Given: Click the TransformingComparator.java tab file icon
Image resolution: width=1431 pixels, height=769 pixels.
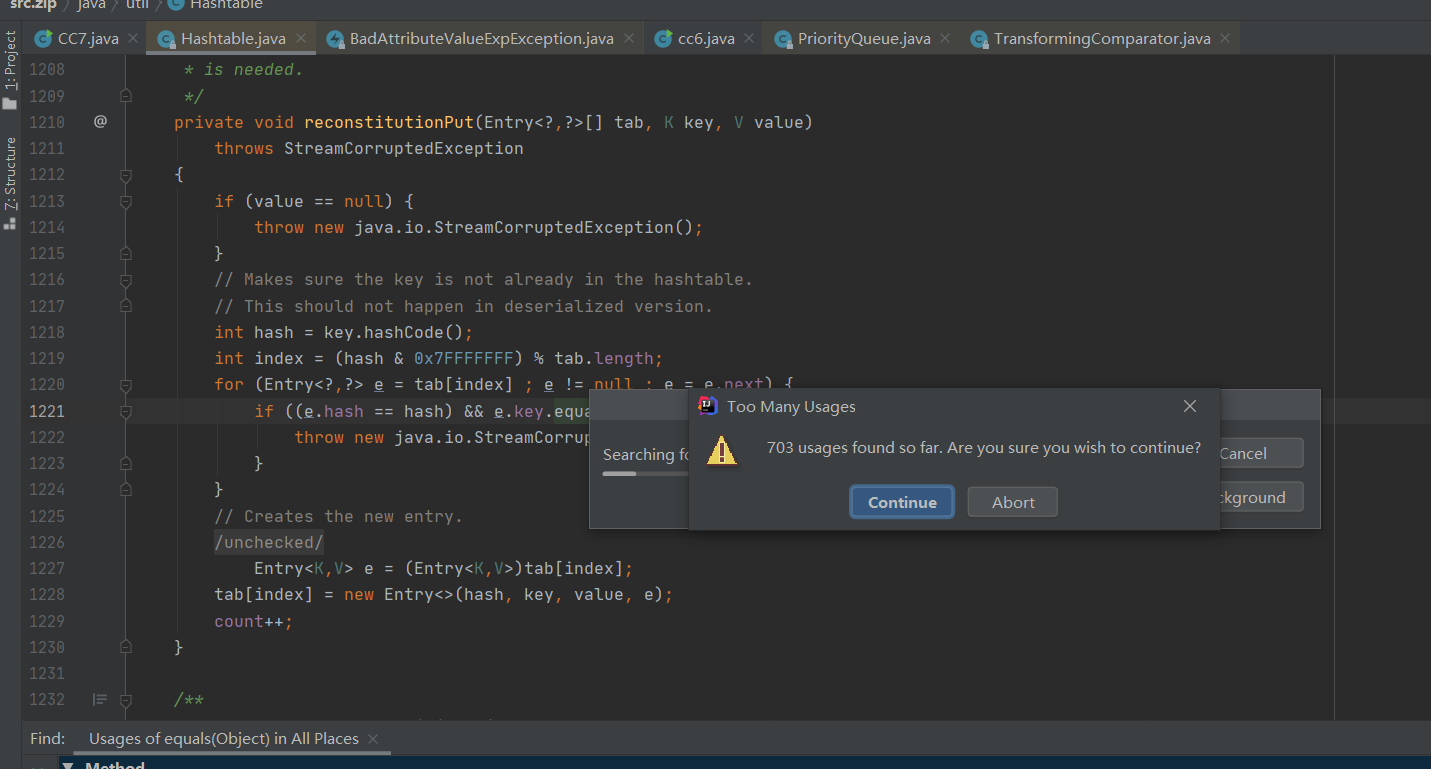Looking at the screenshot, I should (979, 39).
